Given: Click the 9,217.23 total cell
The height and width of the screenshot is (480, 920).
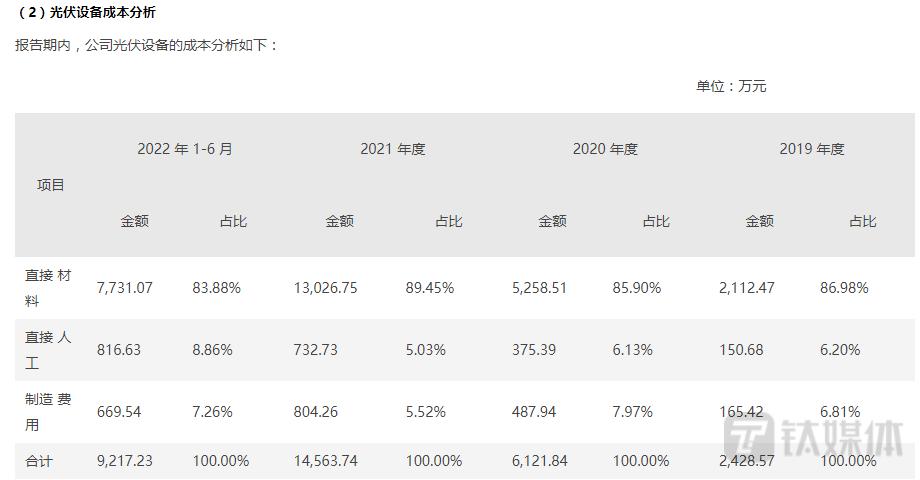Looking at the screenshot, I should (x=124, y=461).
